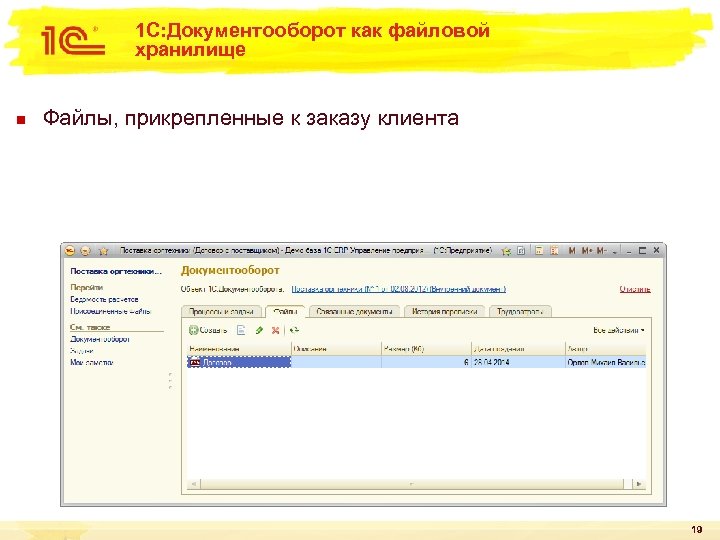Viewport: 720px width, 540px height.
Task: Click the red Описание link
Action: point(635,289)
